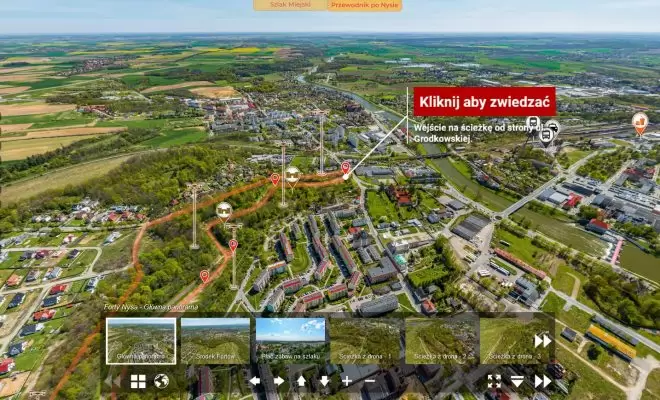
Task: Click the globe map icon
Action: click(161, 381)
